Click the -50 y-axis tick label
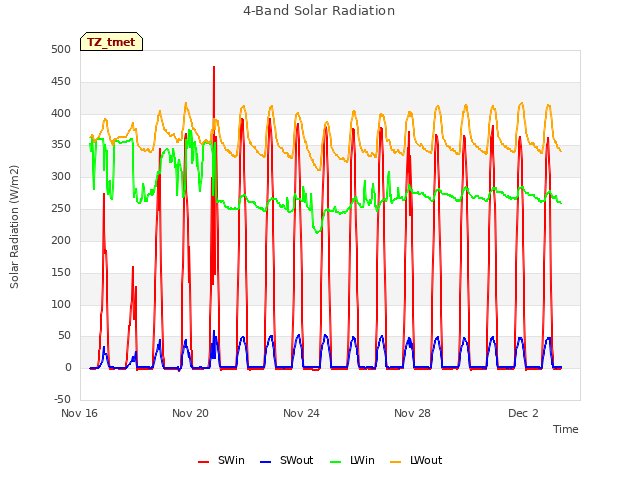The height and width of the screenshot is (480, 640). (62, 400)
